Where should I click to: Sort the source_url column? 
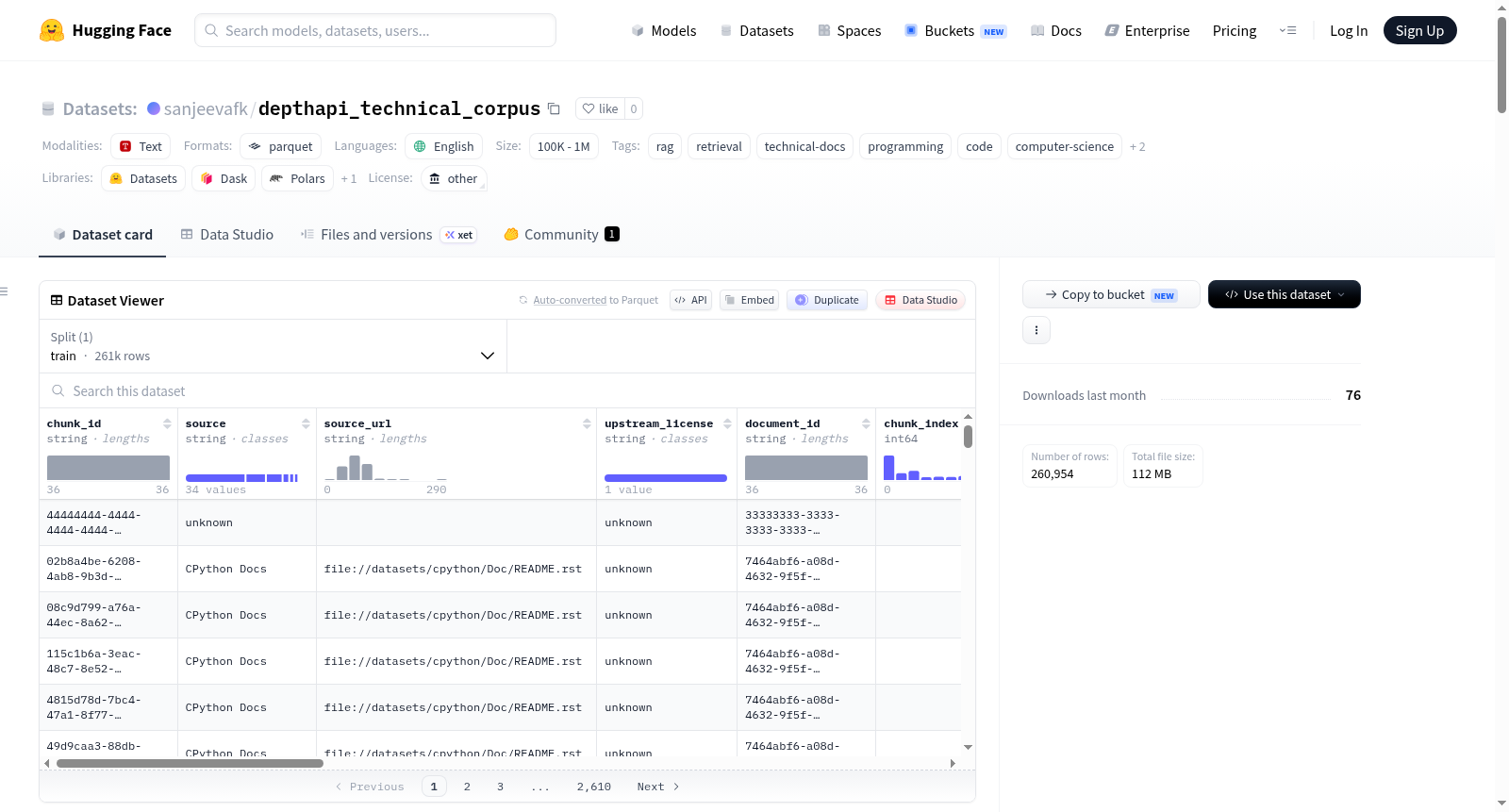pyautogui.click(x=587, y=423)
